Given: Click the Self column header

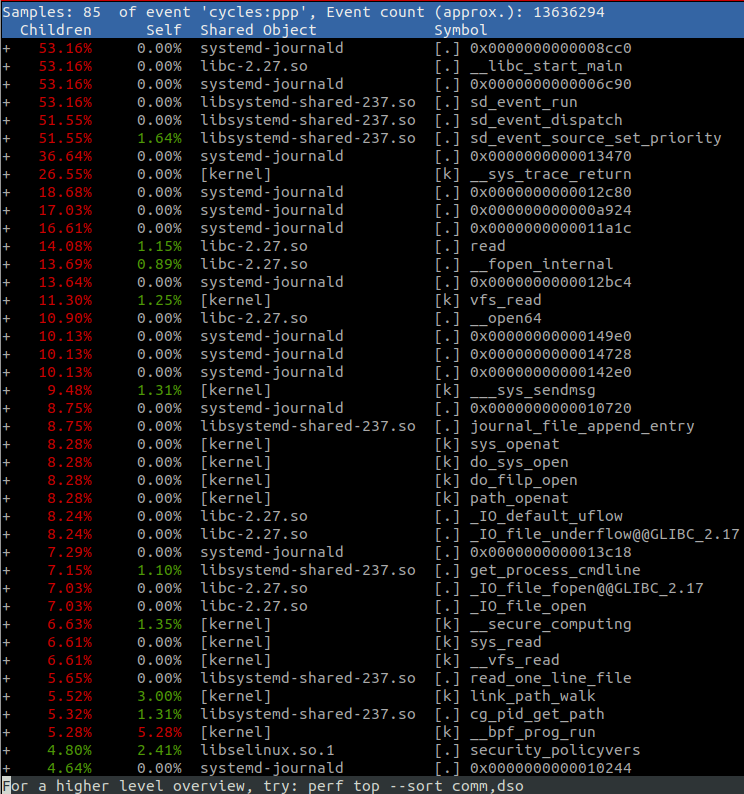Looking at the screenshot, I should [164, 30].
